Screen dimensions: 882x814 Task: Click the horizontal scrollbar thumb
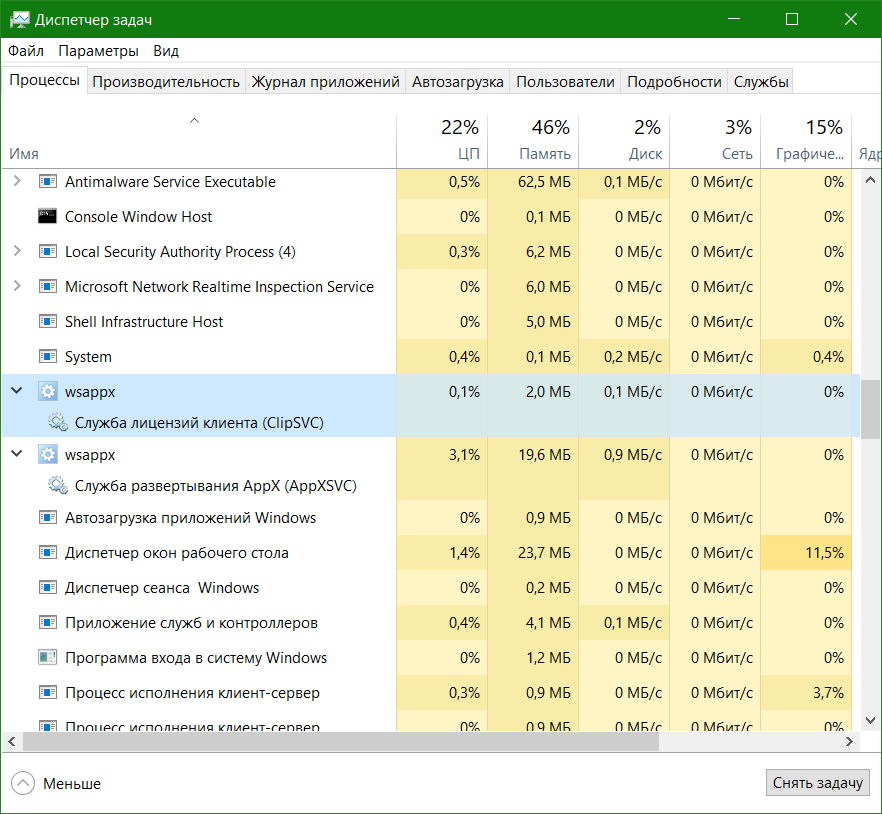340,742
